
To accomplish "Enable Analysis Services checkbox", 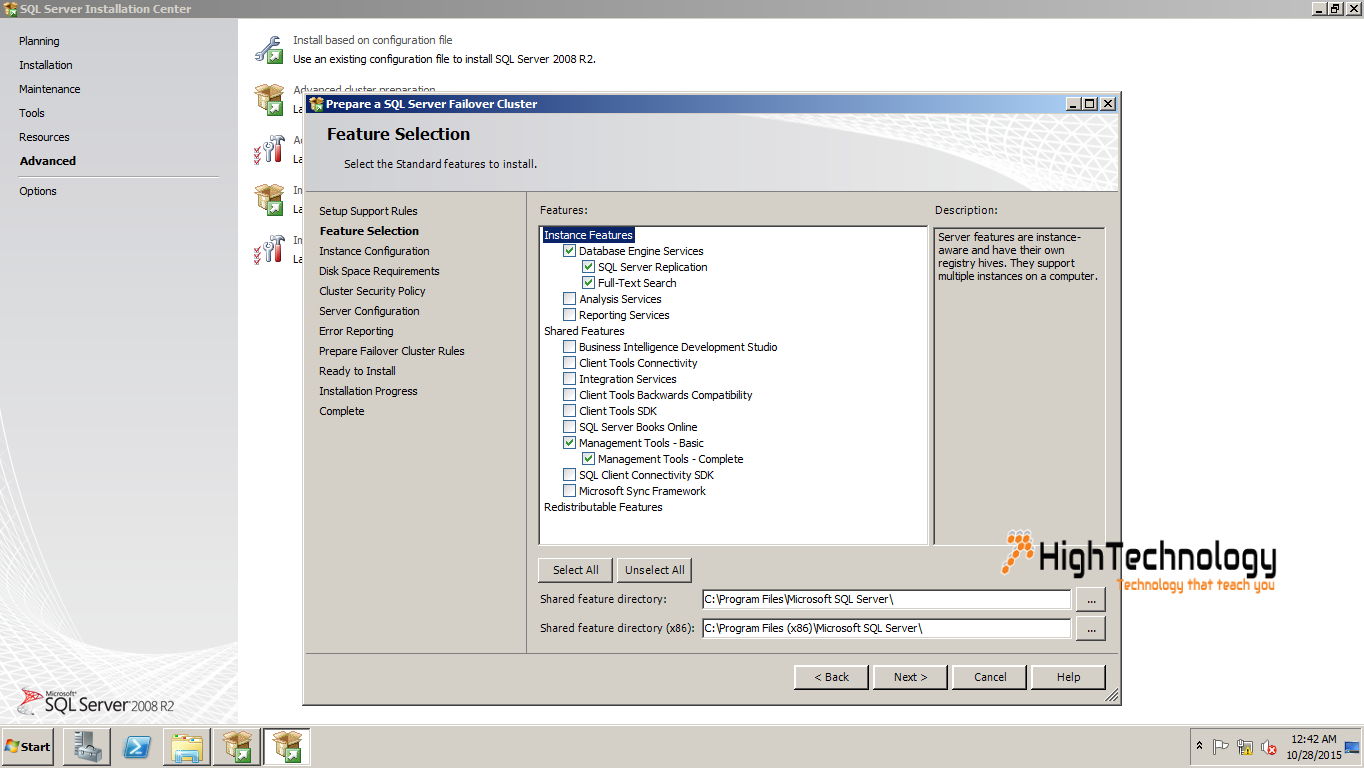I will [570, 299].
